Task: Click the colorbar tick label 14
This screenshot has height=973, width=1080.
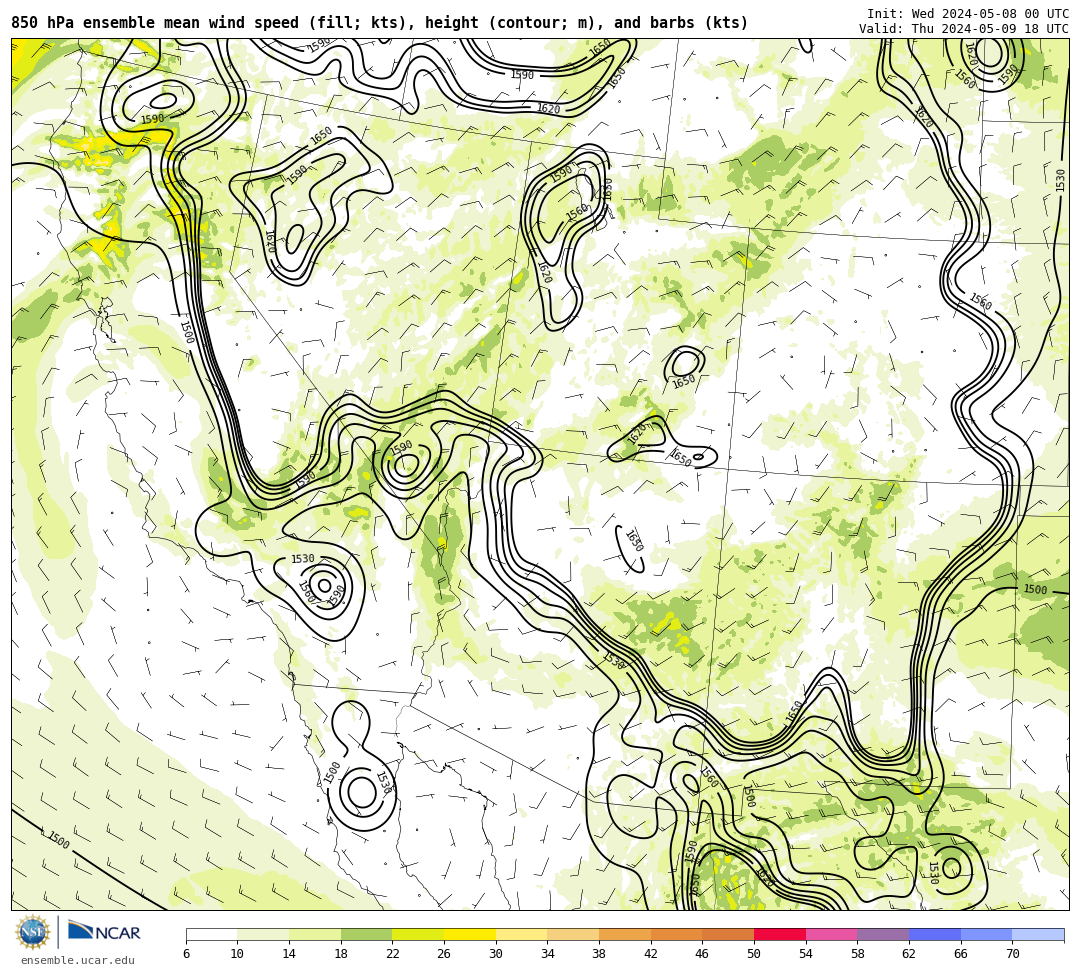Action: pos(289,954)
